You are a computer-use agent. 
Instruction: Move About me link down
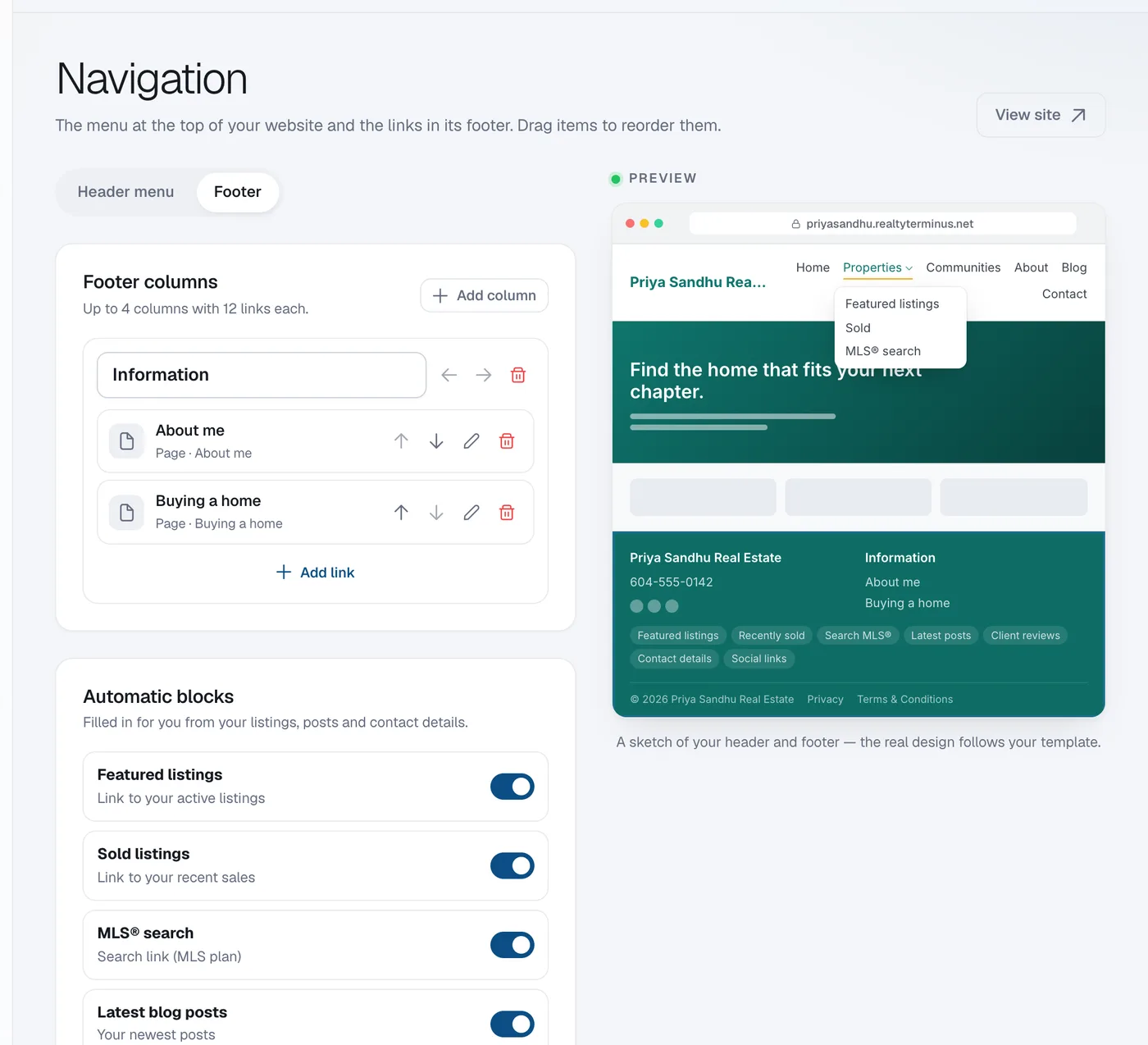436,441
